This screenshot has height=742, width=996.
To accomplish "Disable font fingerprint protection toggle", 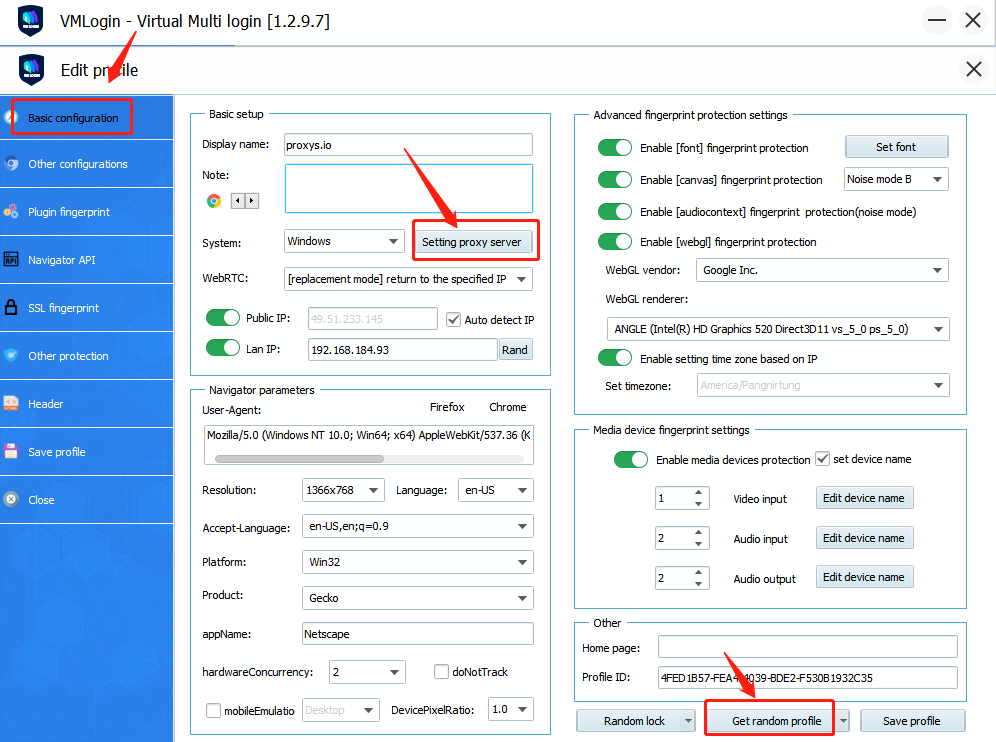I will coord(615,148).
